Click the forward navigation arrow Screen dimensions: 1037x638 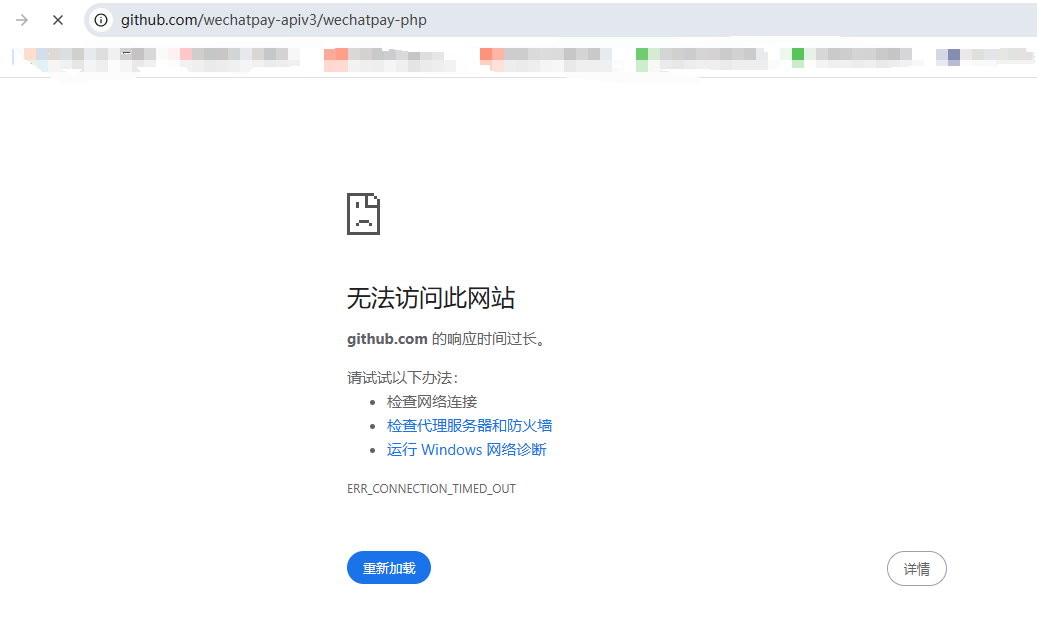point(22,20)
